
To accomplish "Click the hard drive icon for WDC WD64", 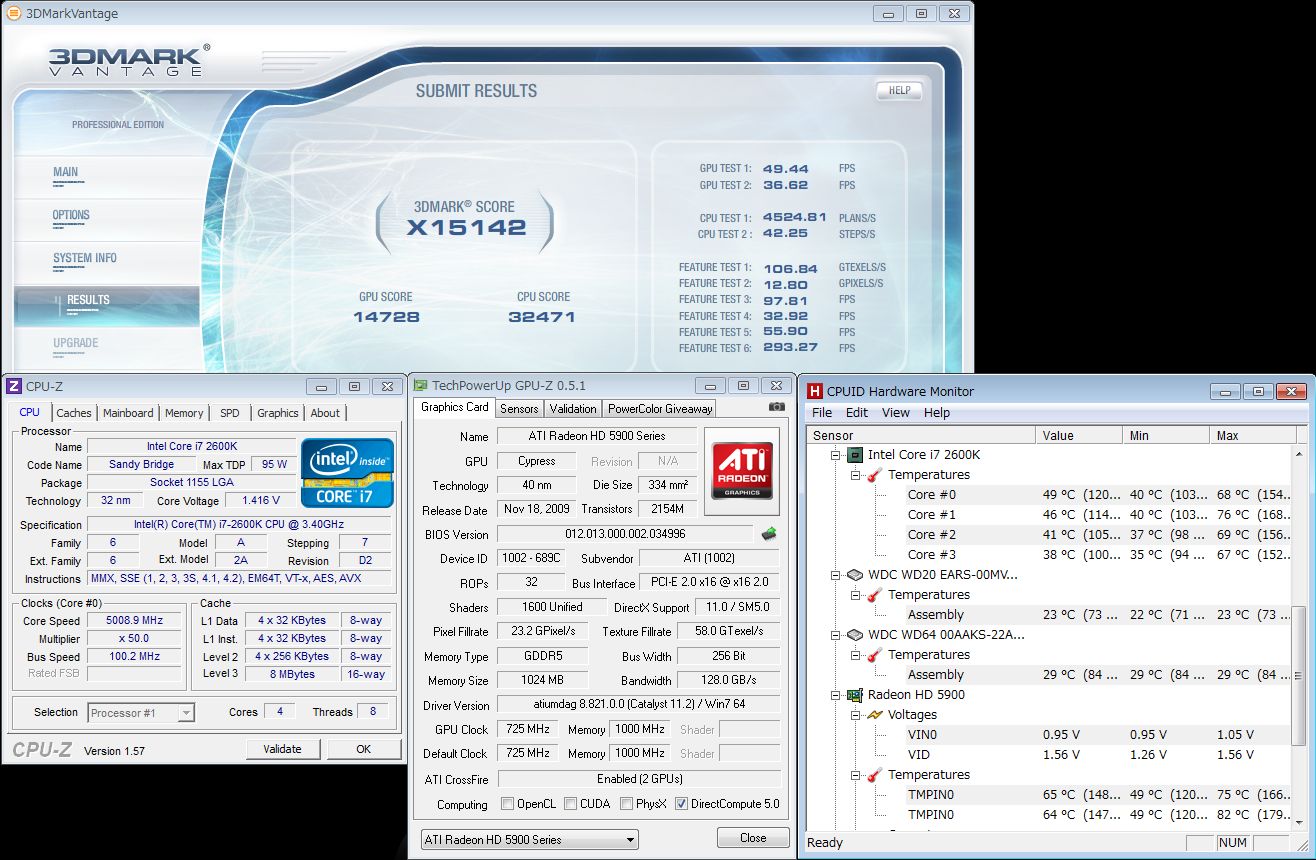I will [x=855, y=635].
